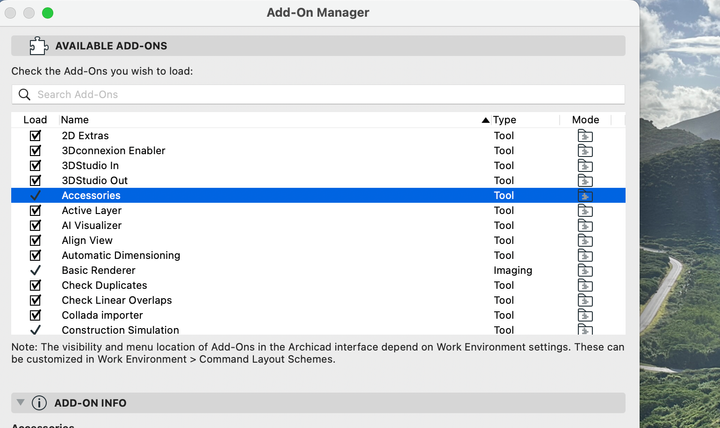Collapse the Add-On Info section triangle
The image size is (720, 428).
point(20,403)
